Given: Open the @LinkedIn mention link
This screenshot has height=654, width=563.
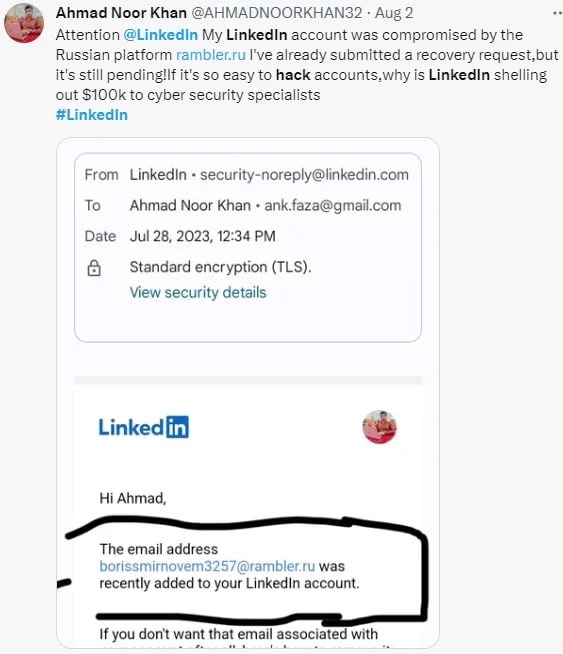Looking at the screenshot, I should tap(161, 35).
